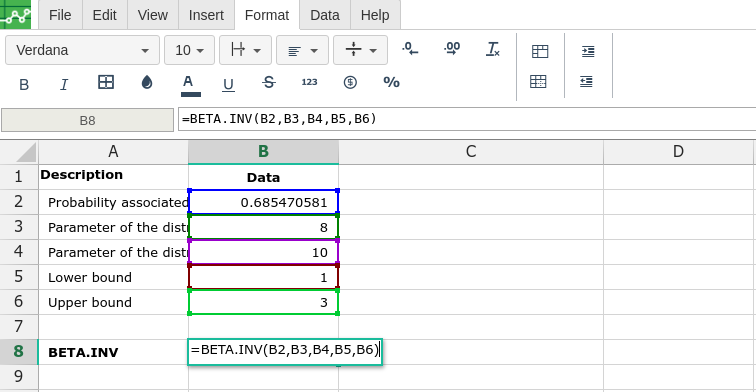Toggle bold formatting
Viewport: 756px width, 392px height.
pyautogui.click(x=24, y=84)
